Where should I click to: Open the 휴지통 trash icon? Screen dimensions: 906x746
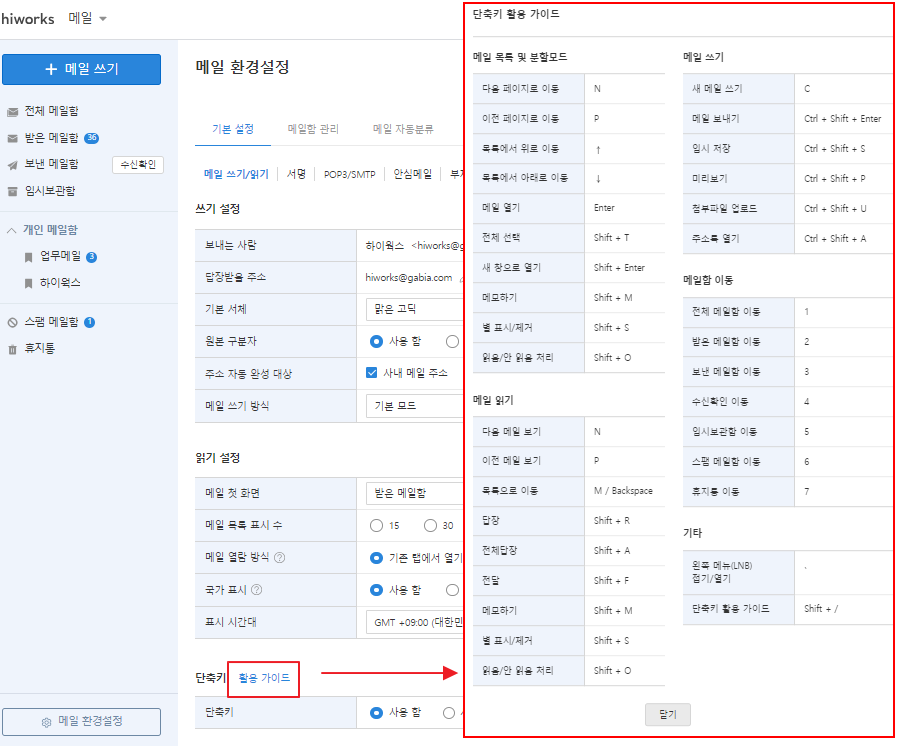(13, 349)
